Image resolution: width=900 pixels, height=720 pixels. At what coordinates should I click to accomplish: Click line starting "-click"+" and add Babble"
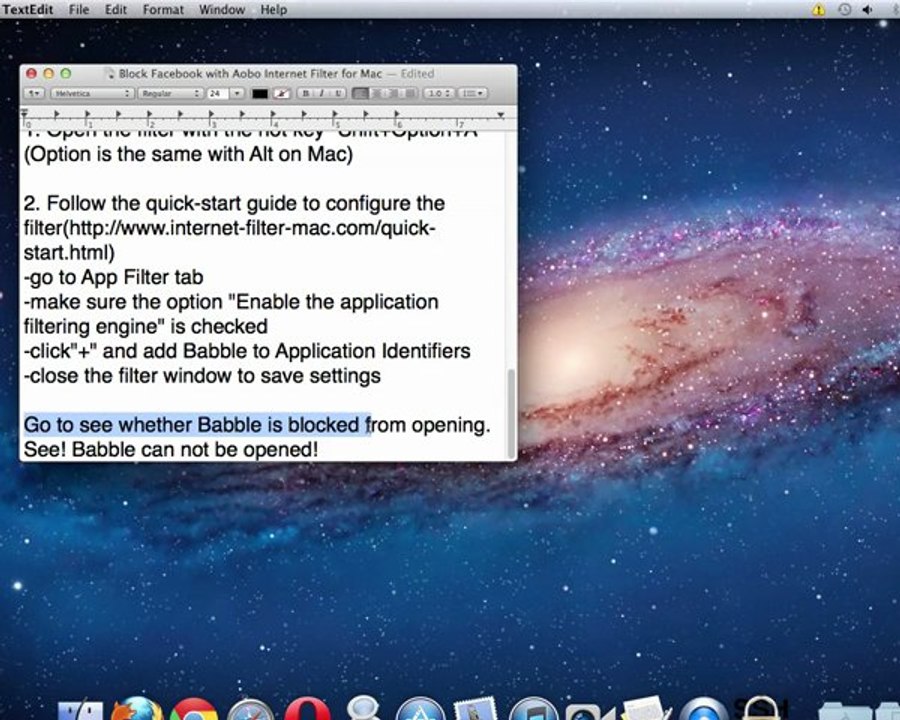tap(247, 351)
